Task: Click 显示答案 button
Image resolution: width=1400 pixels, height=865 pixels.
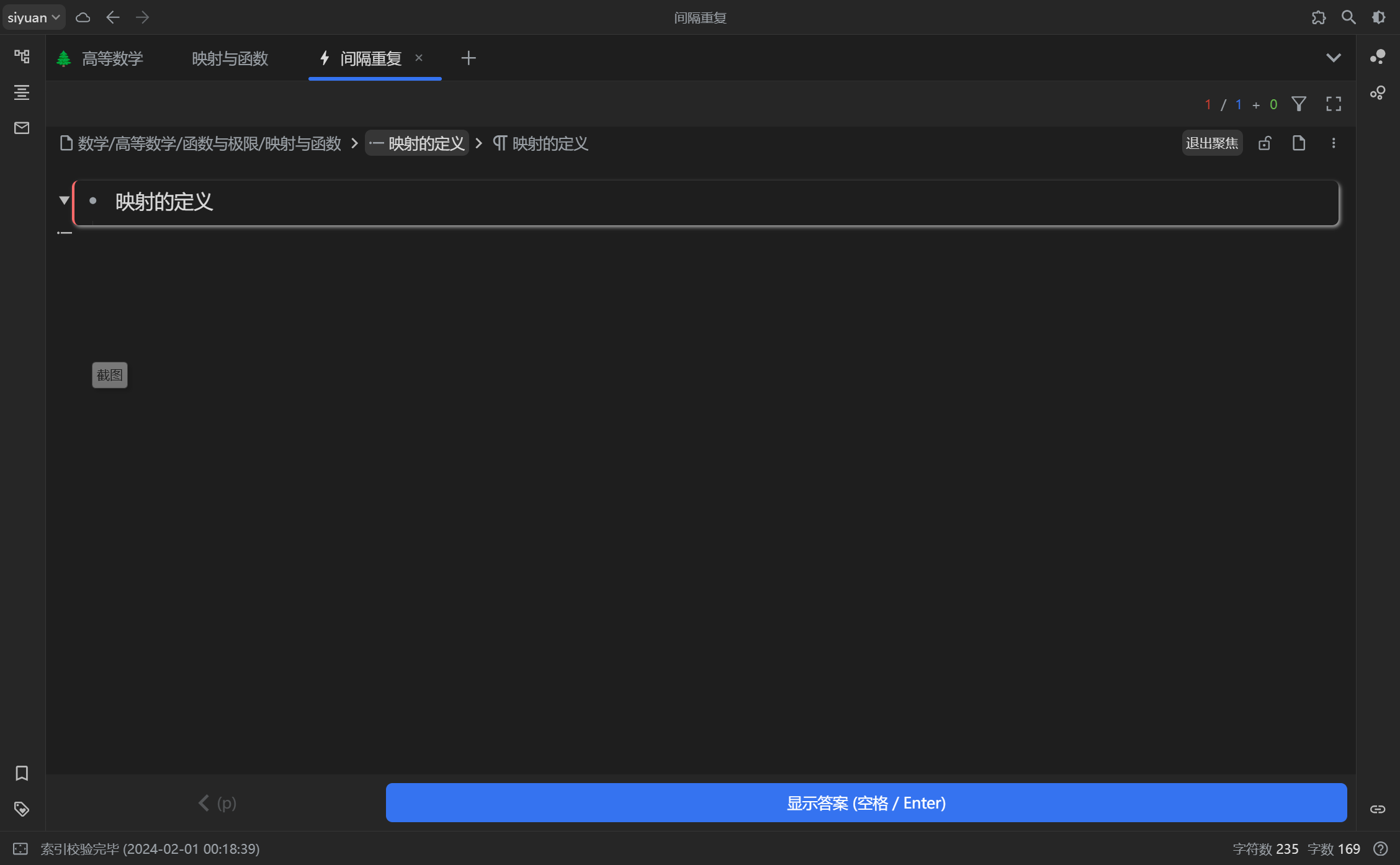Action: [x=866, y=803]
